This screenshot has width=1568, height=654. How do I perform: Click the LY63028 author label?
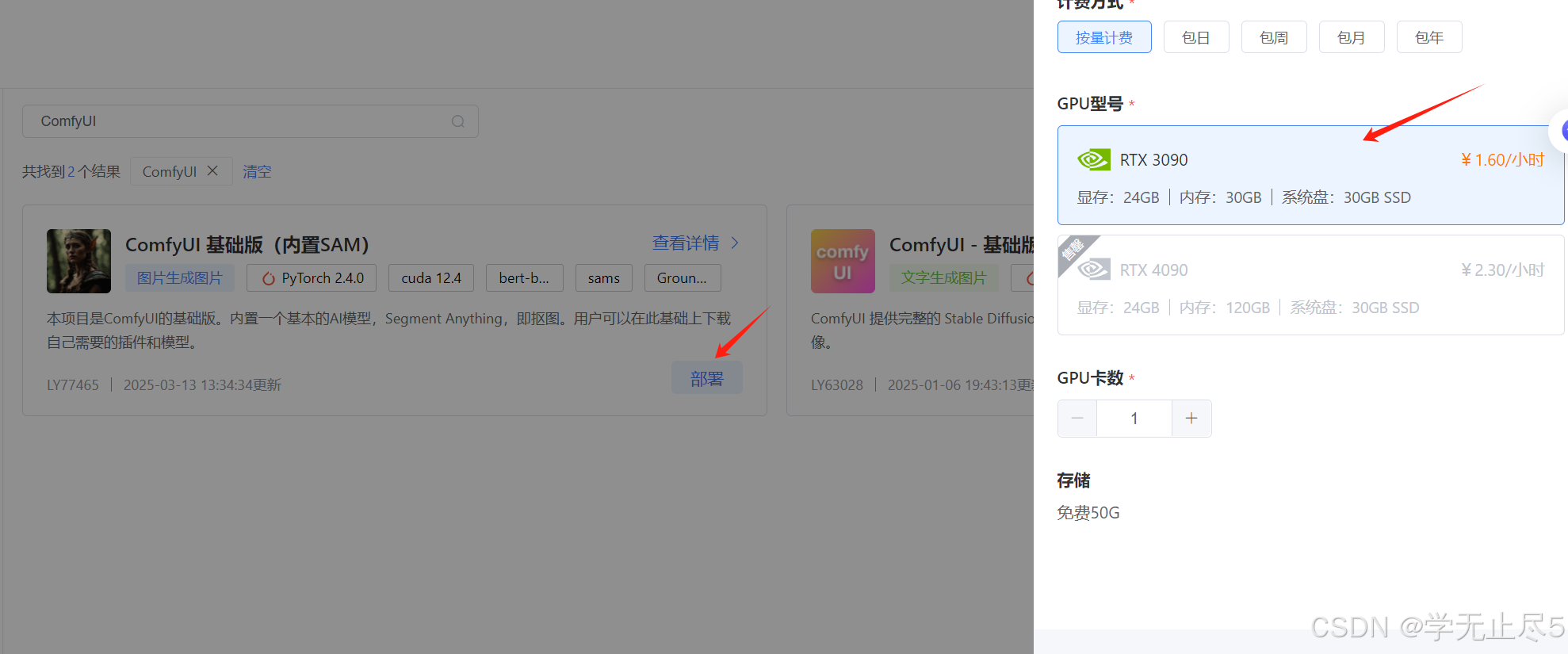click(x=837, y=385)
